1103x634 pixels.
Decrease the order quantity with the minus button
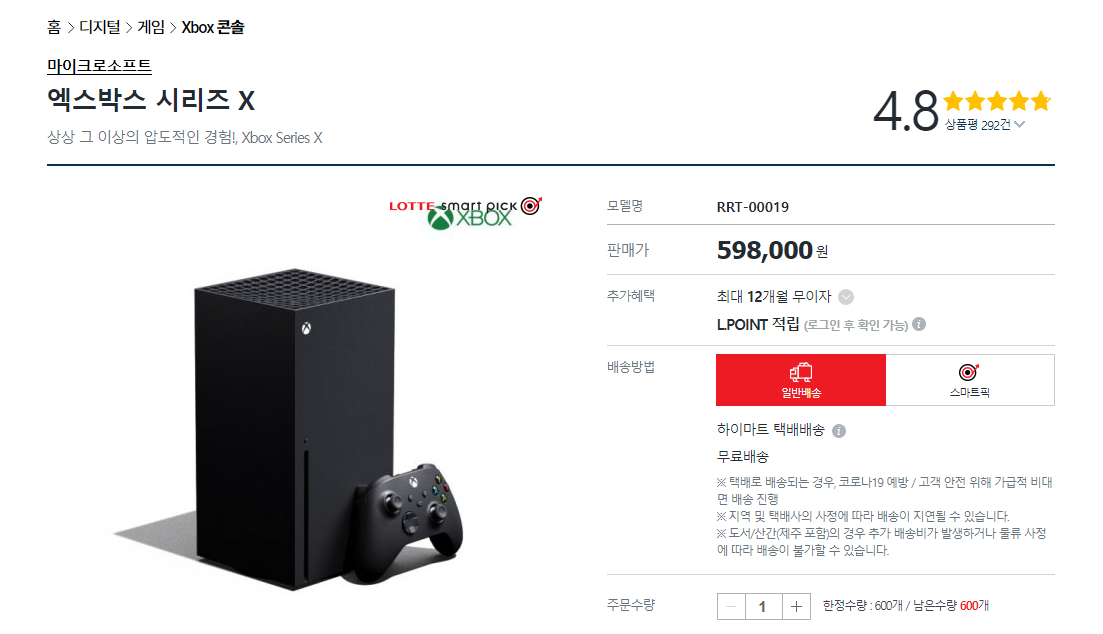click(x=732, y=607)
